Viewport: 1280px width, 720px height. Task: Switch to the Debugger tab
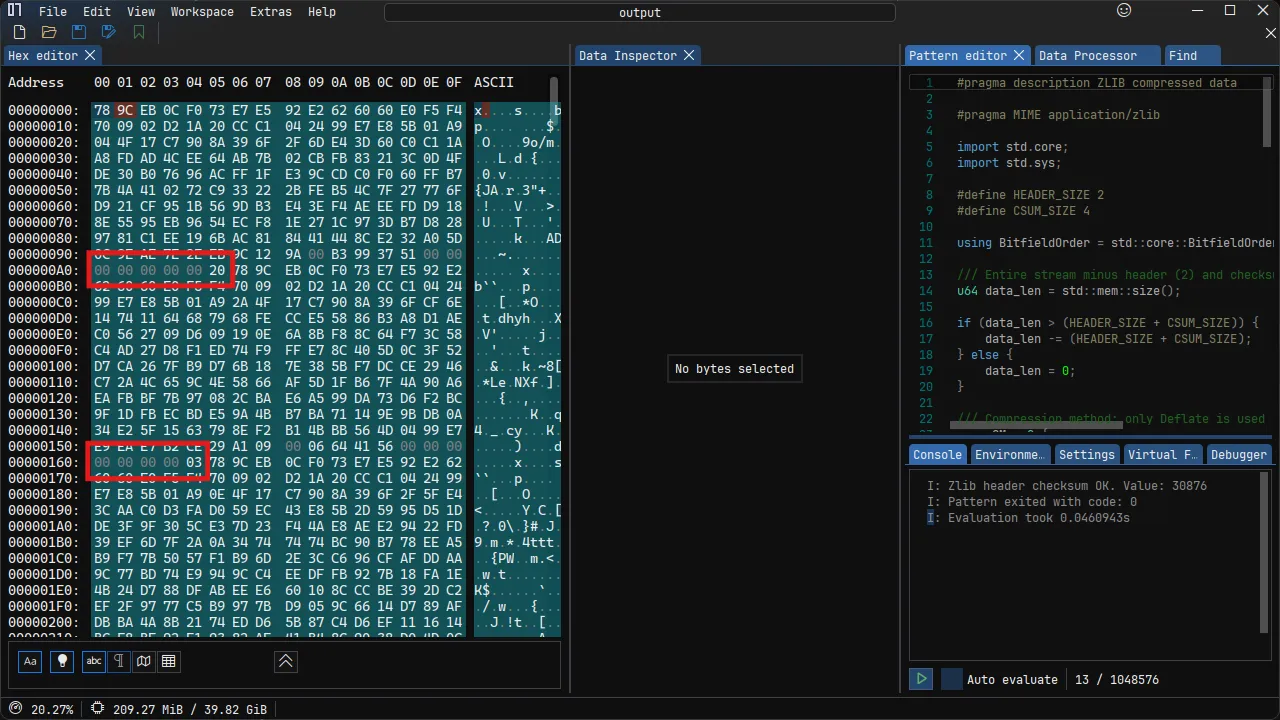pyautogui.click(x=1238, y=454)
